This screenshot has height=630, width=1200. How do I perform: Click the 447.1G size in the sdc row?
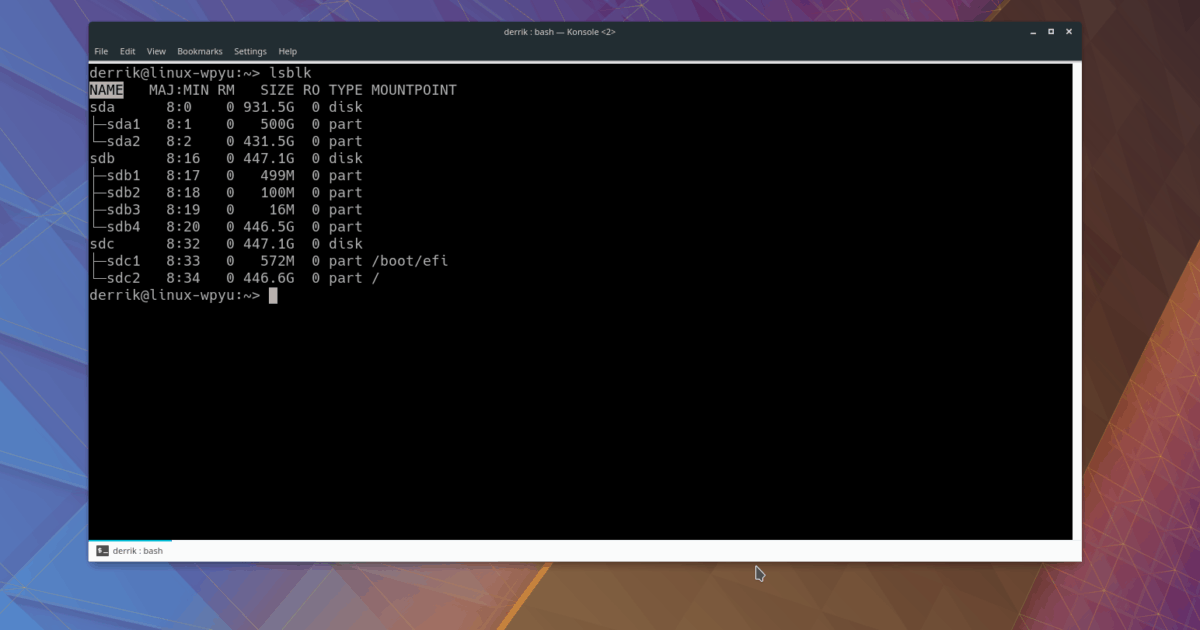269,244
